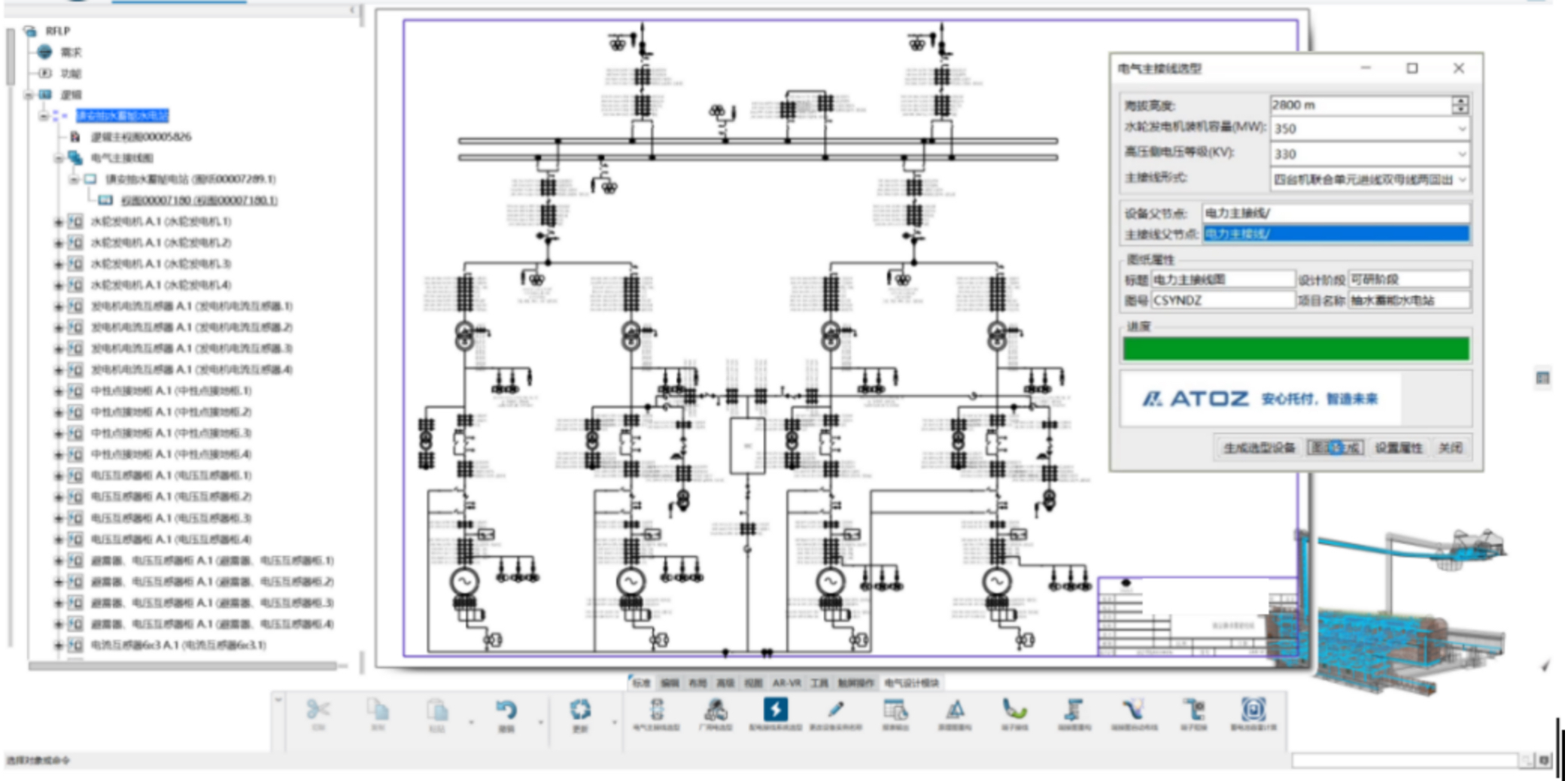Switch to the 电气设计模块 tab

click(x=911, y=683)
